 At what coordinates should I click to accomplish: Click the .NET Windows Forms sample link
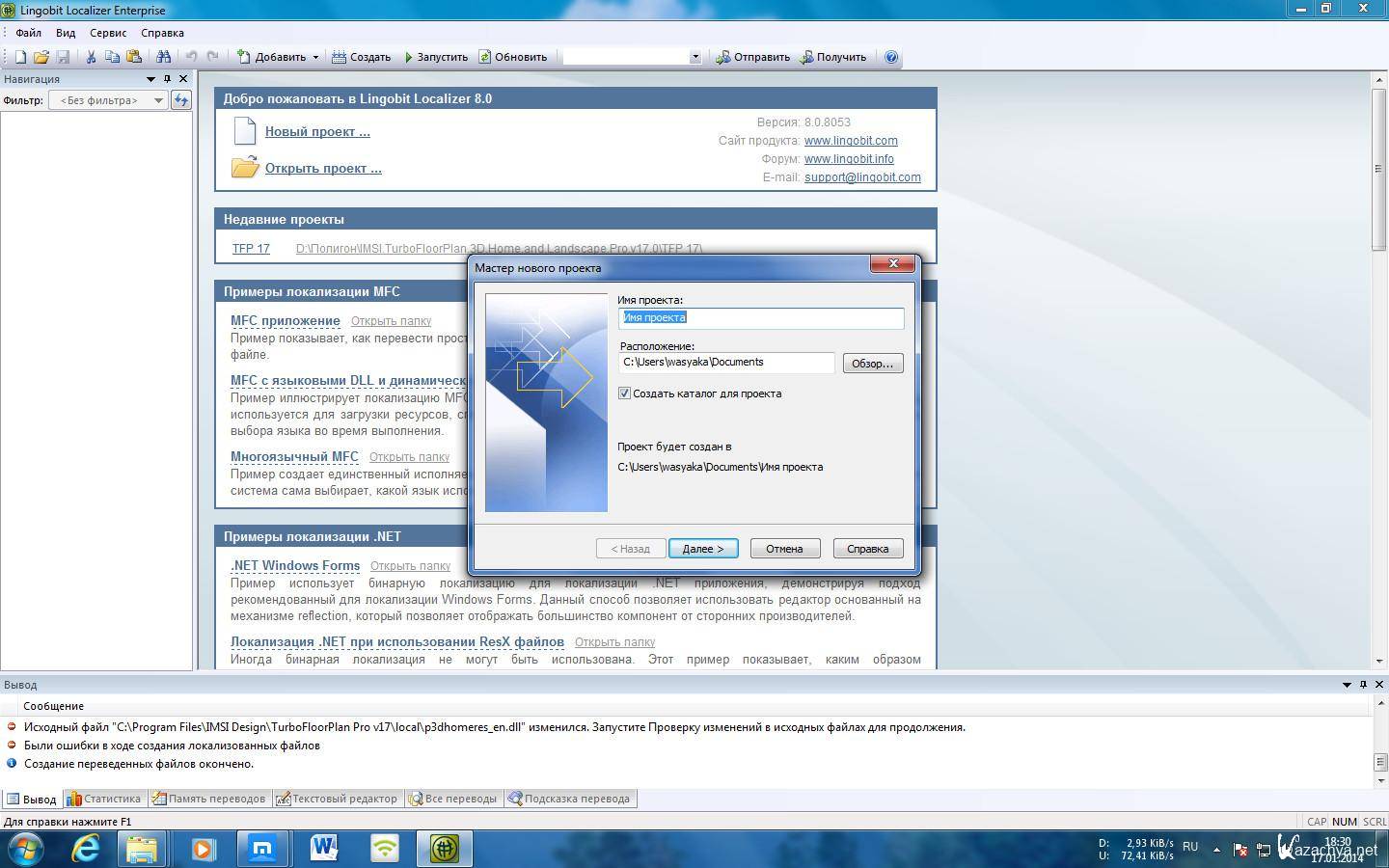click(295, 566)
